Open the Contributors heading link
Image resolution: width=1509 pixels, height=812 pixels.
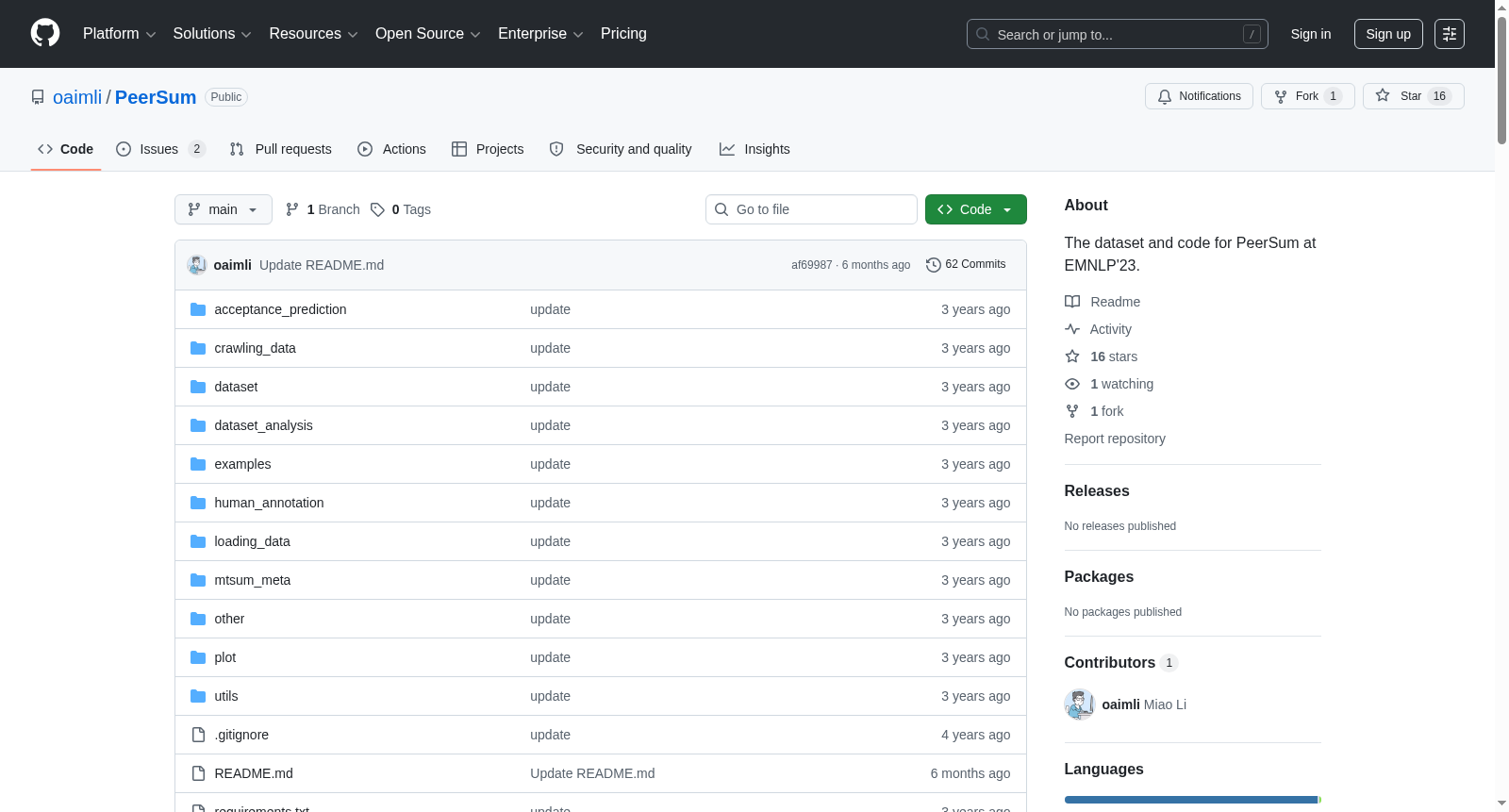click(x=1121, y=663)
